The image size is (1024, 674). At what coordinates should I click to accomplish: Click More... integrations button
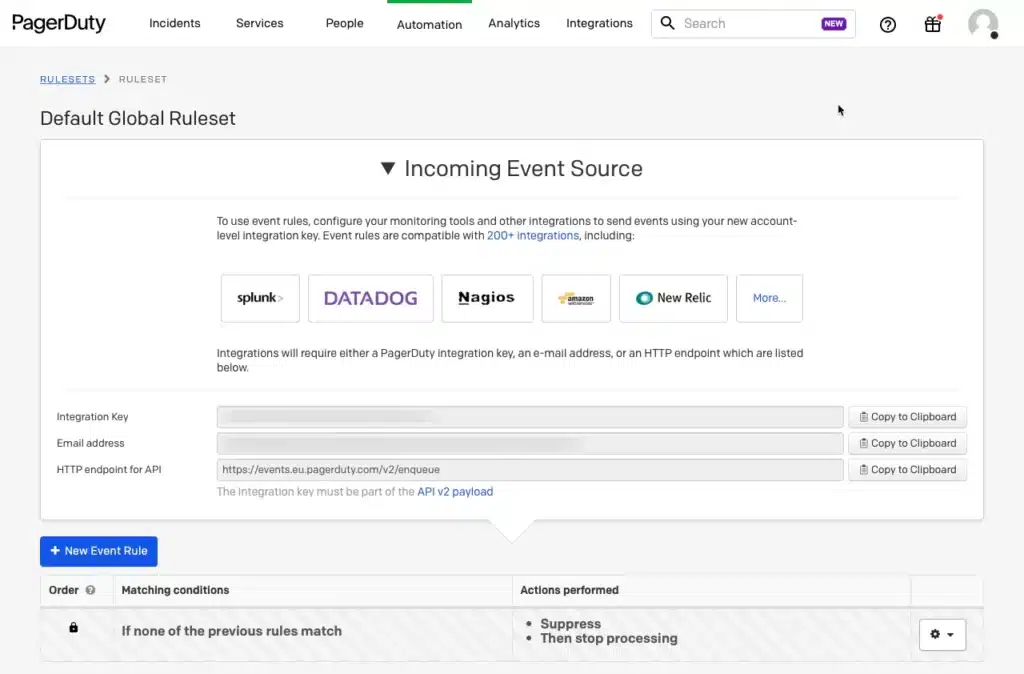point(769,298)
